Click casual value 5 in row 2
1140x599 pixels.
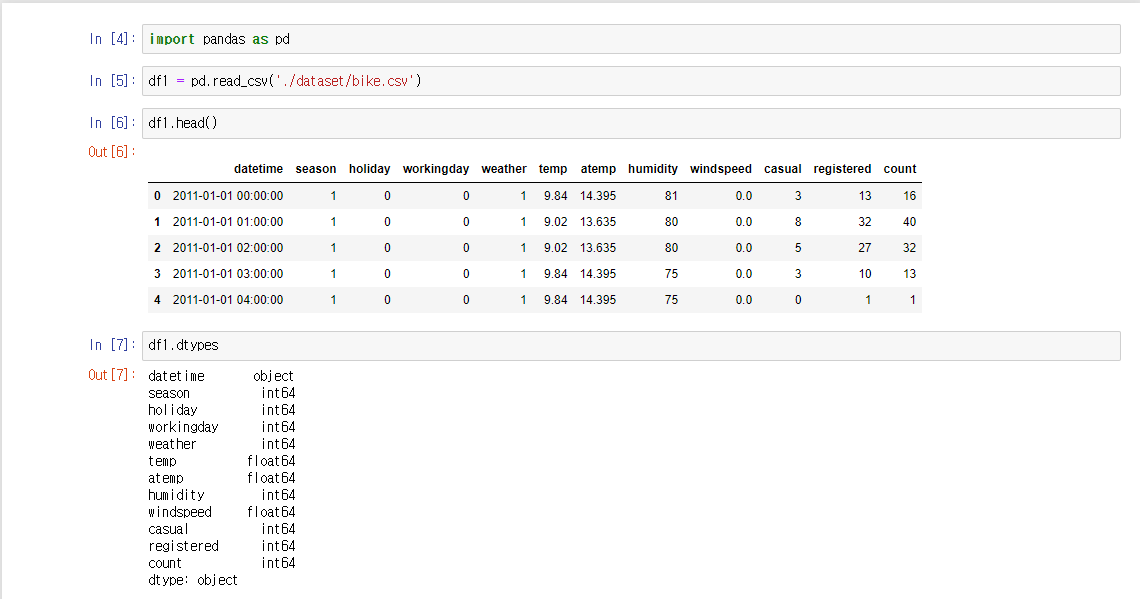(x=798, y=248)
